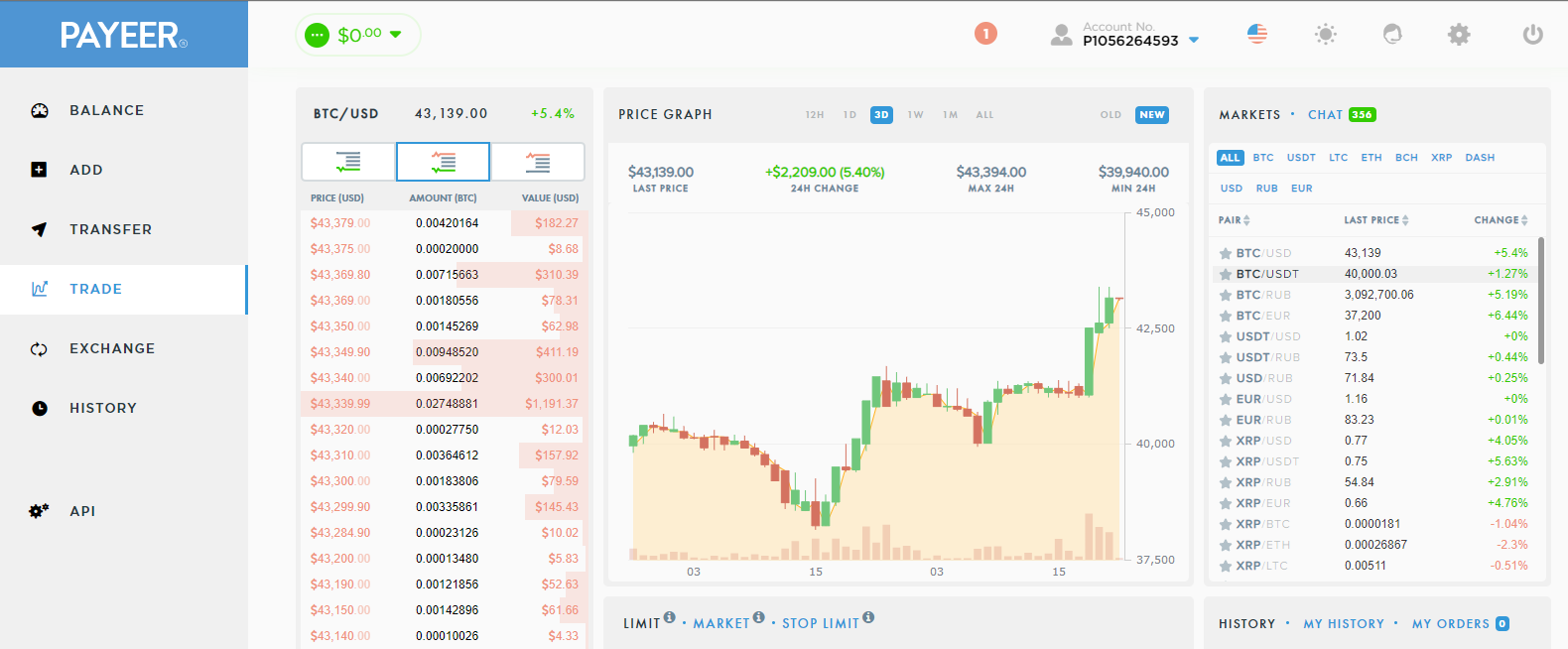Open the support headset icon

(x=1392, y=35)
